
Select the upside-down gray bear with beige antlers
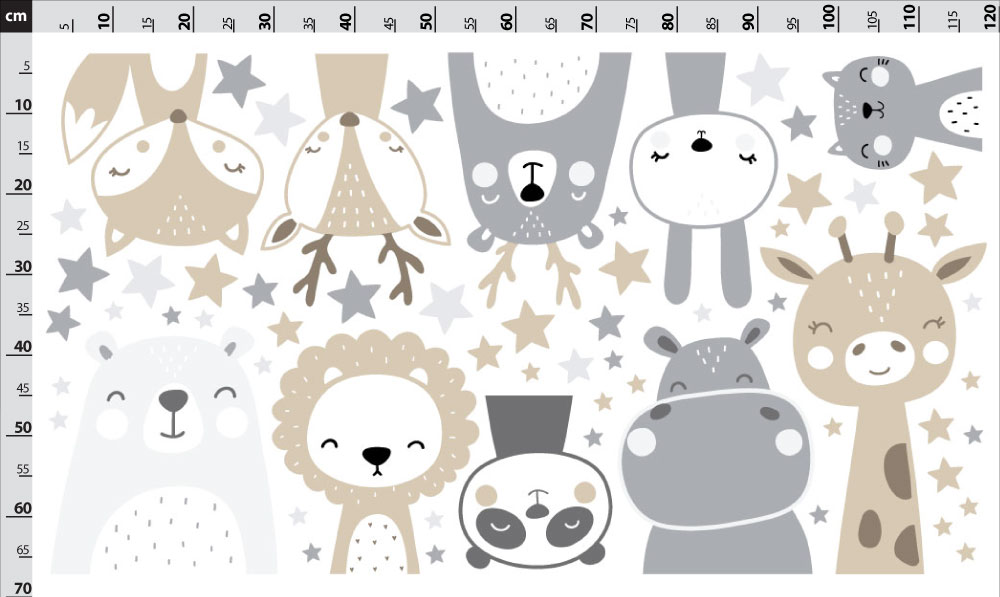point(538,179)
